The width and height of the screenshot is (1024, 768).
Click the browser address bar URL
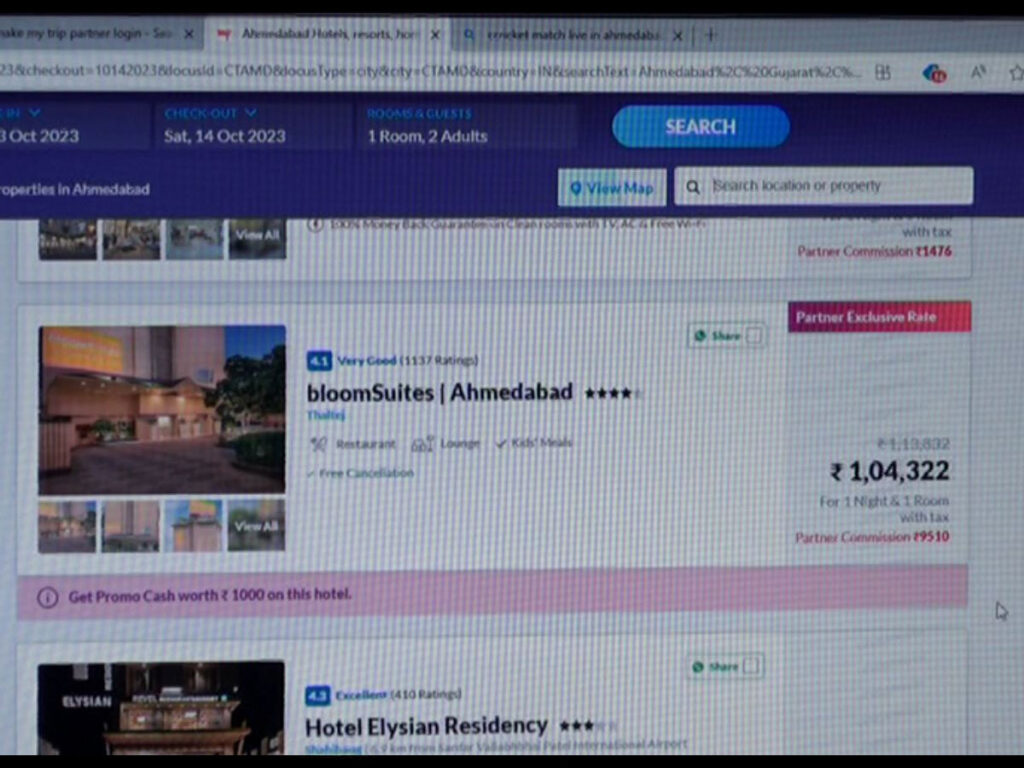pos(431,71)
